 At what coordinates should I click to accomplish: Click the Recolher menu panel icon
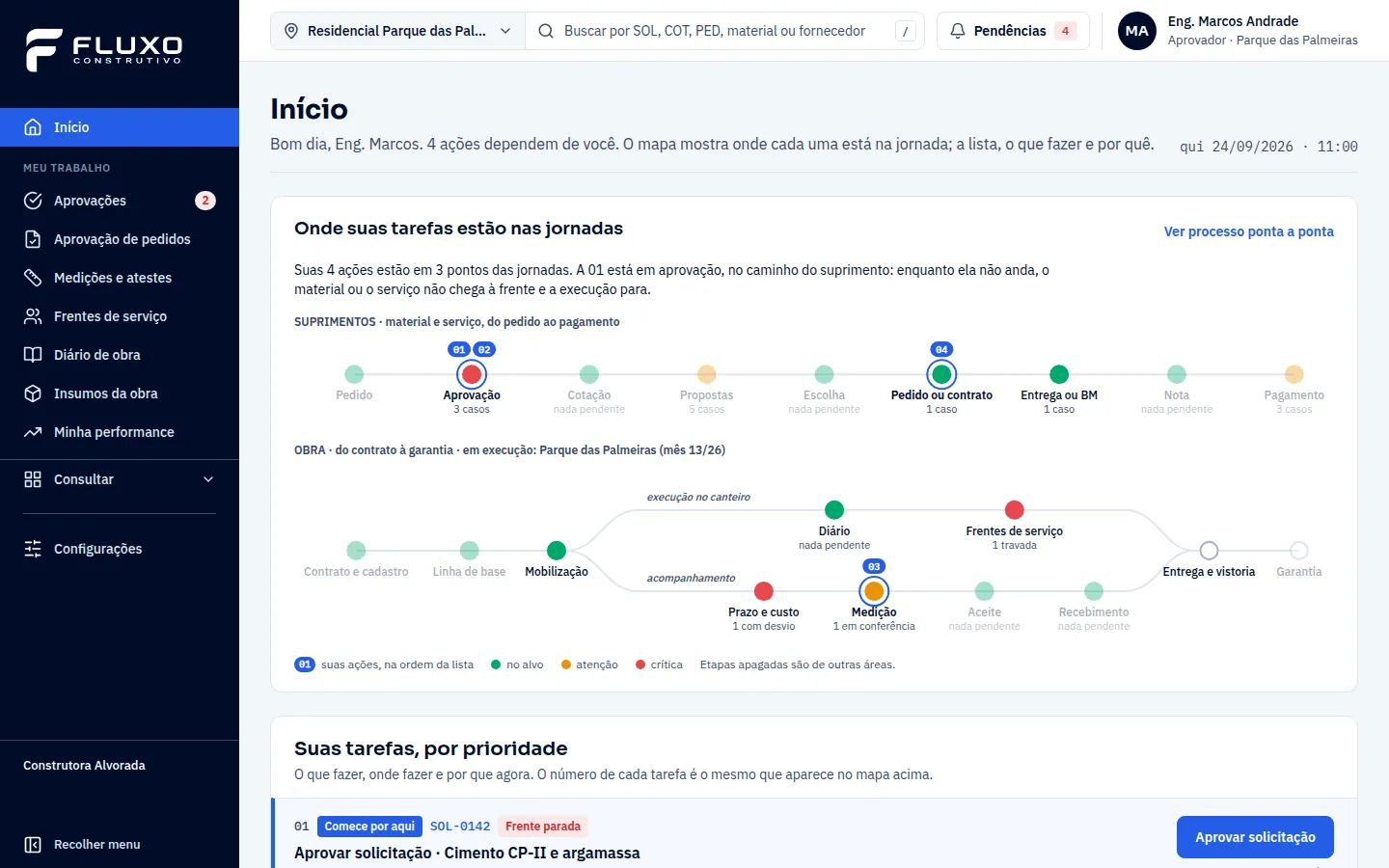[33, 845]
